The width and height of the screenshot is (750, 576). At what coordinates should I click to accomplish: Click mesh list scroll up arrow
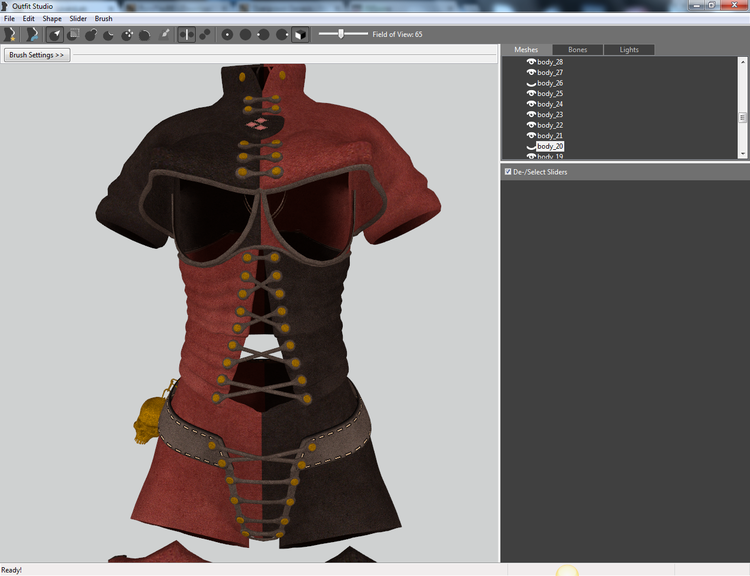(742, 62)
